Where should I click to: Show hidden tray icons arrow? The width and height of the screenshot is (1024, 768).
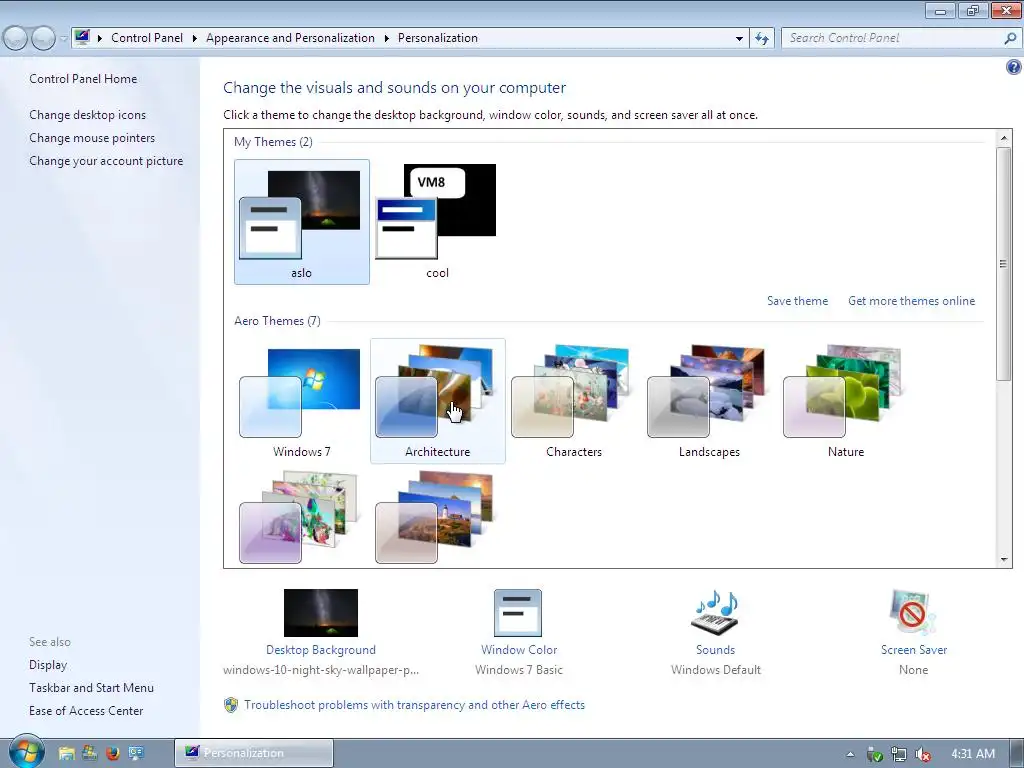pos(850,754)
